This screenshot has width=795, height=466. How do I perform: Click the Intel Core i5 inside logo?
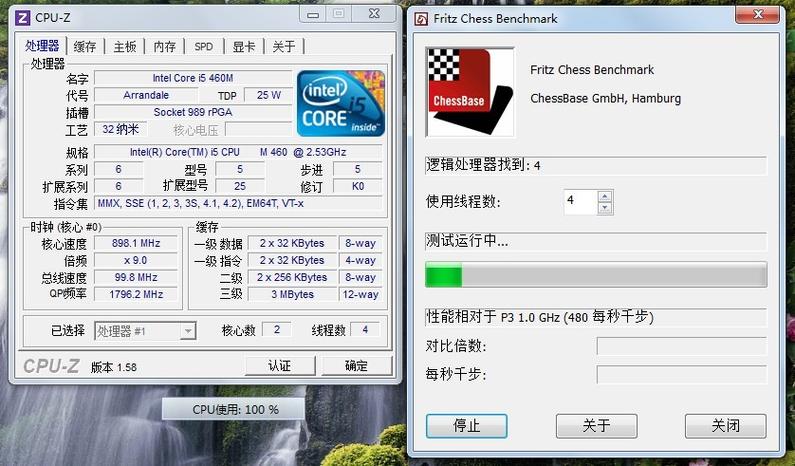(341, 103)
